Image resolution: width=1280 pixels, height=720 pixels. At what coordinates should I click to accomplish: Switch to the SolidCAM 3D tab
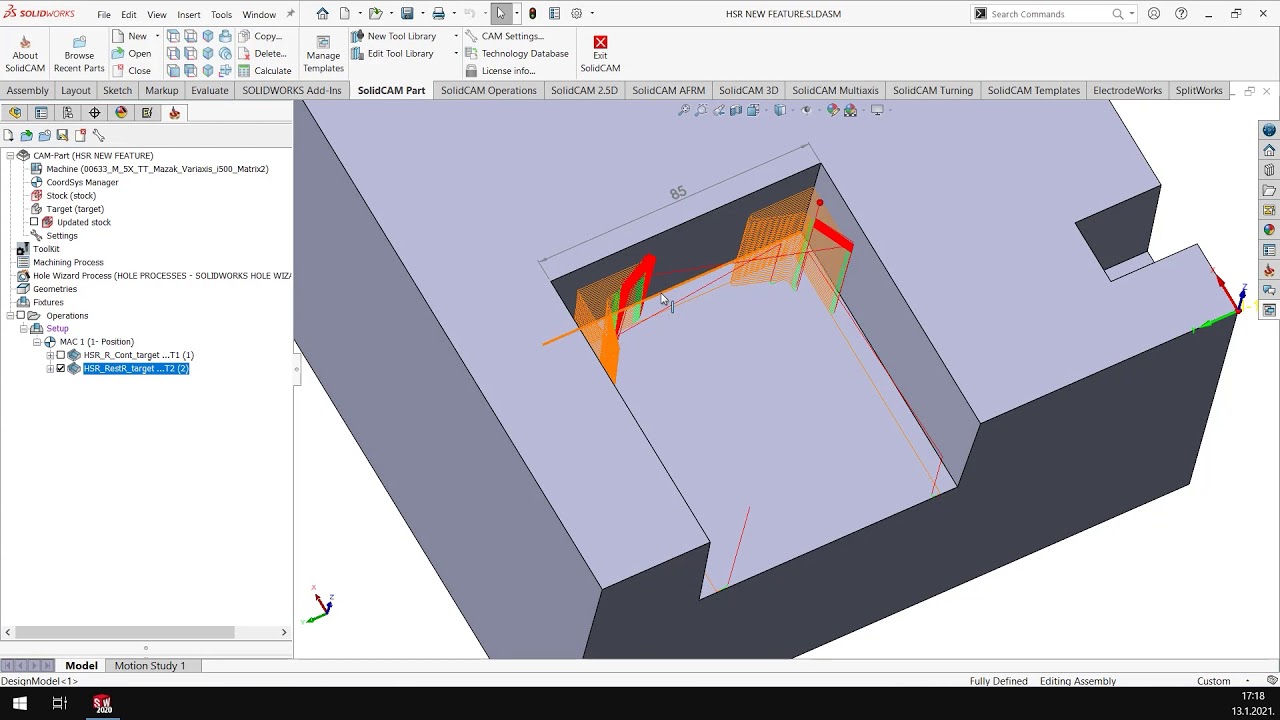pos(748,90)
